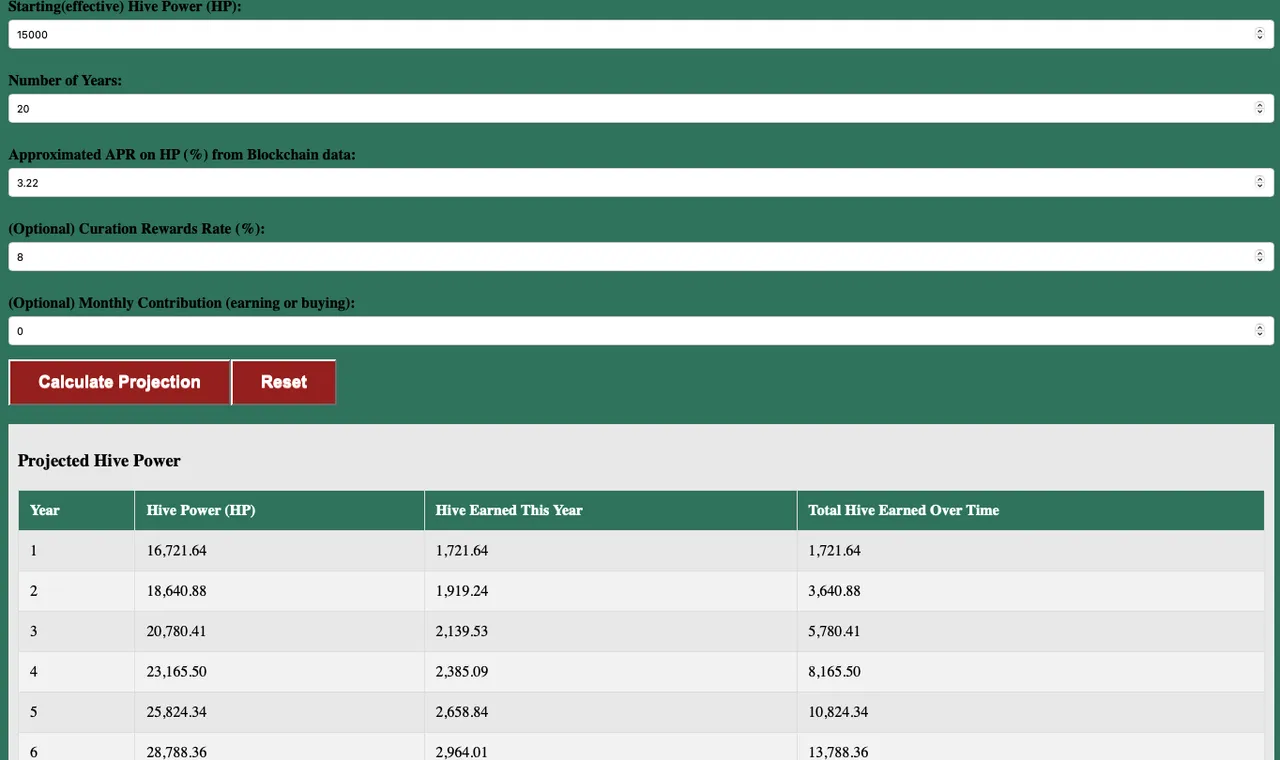Click the Year cell in the 20,780.41 row
This screenshot has height=760, width=1280.
76,631
